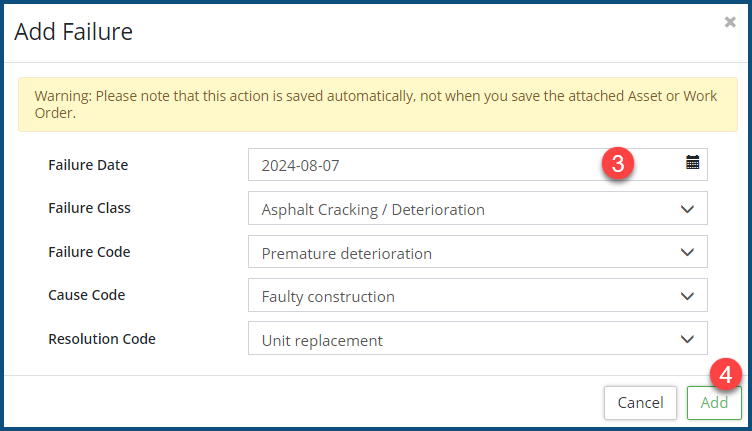Click the chevron arrow beside Unit replacement
752x431 pixels.
687,340
